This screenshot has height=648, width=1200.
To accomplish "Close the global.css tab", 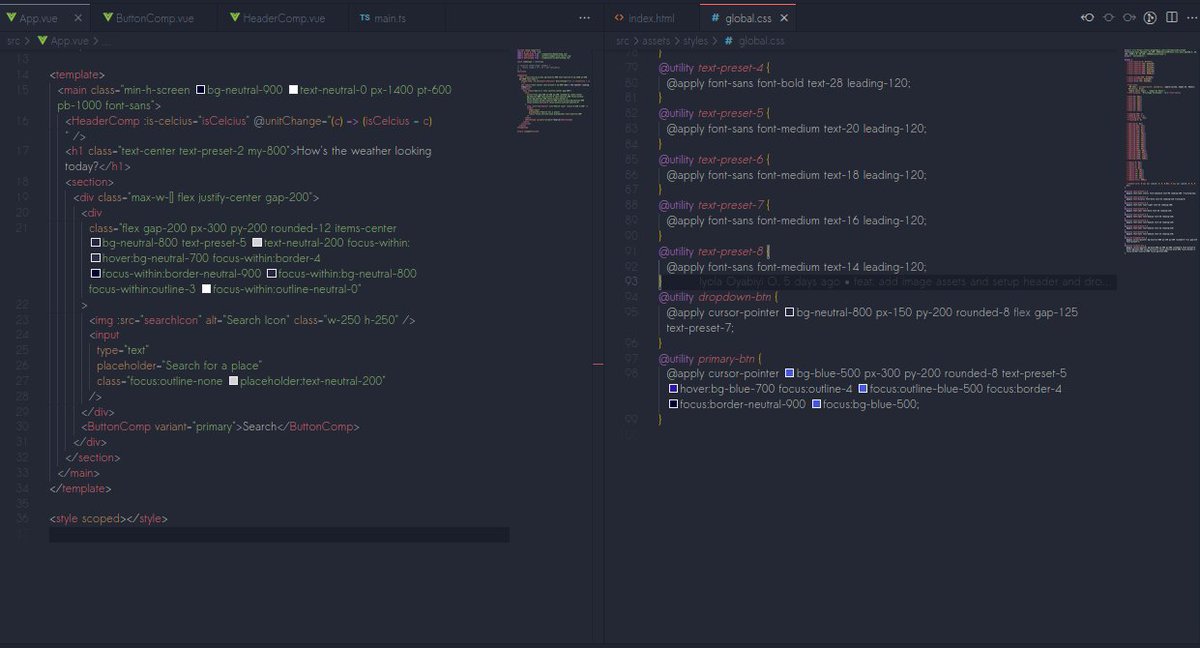I will (786, 18).
